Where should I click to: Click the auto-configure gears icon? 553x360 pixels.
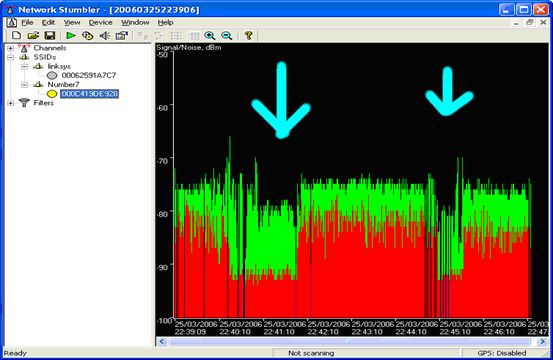pos(87,35)
